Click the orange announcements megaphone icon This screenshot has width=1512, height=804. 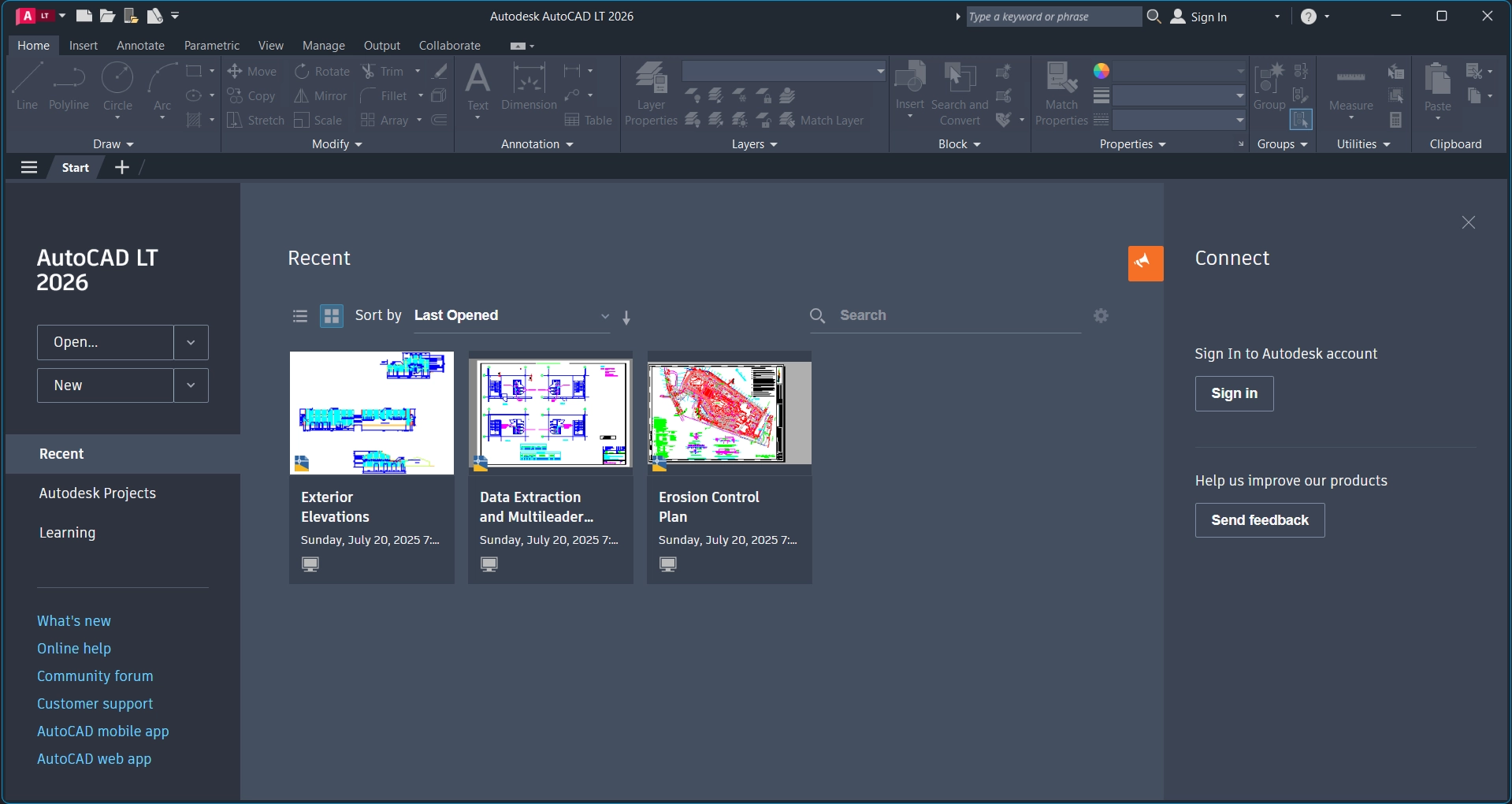1145,263
